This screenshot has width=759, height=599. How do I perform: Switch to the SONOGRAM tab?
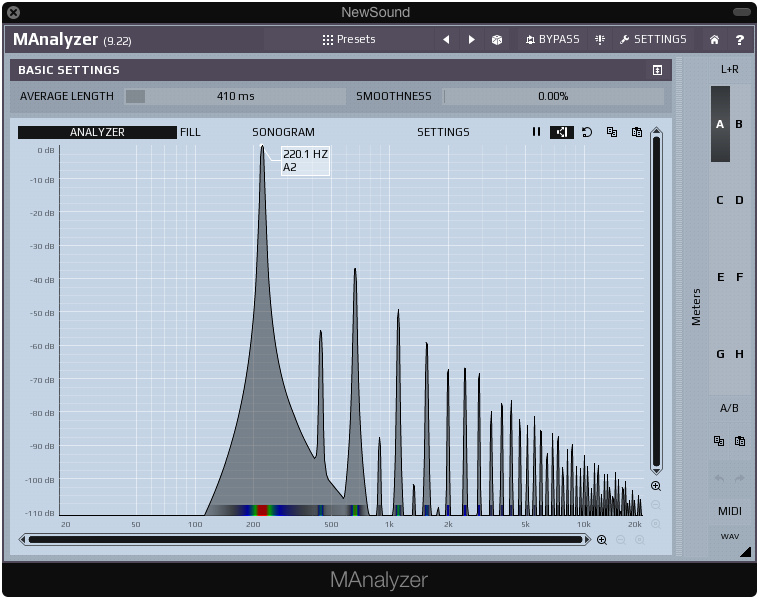(283, 132)
